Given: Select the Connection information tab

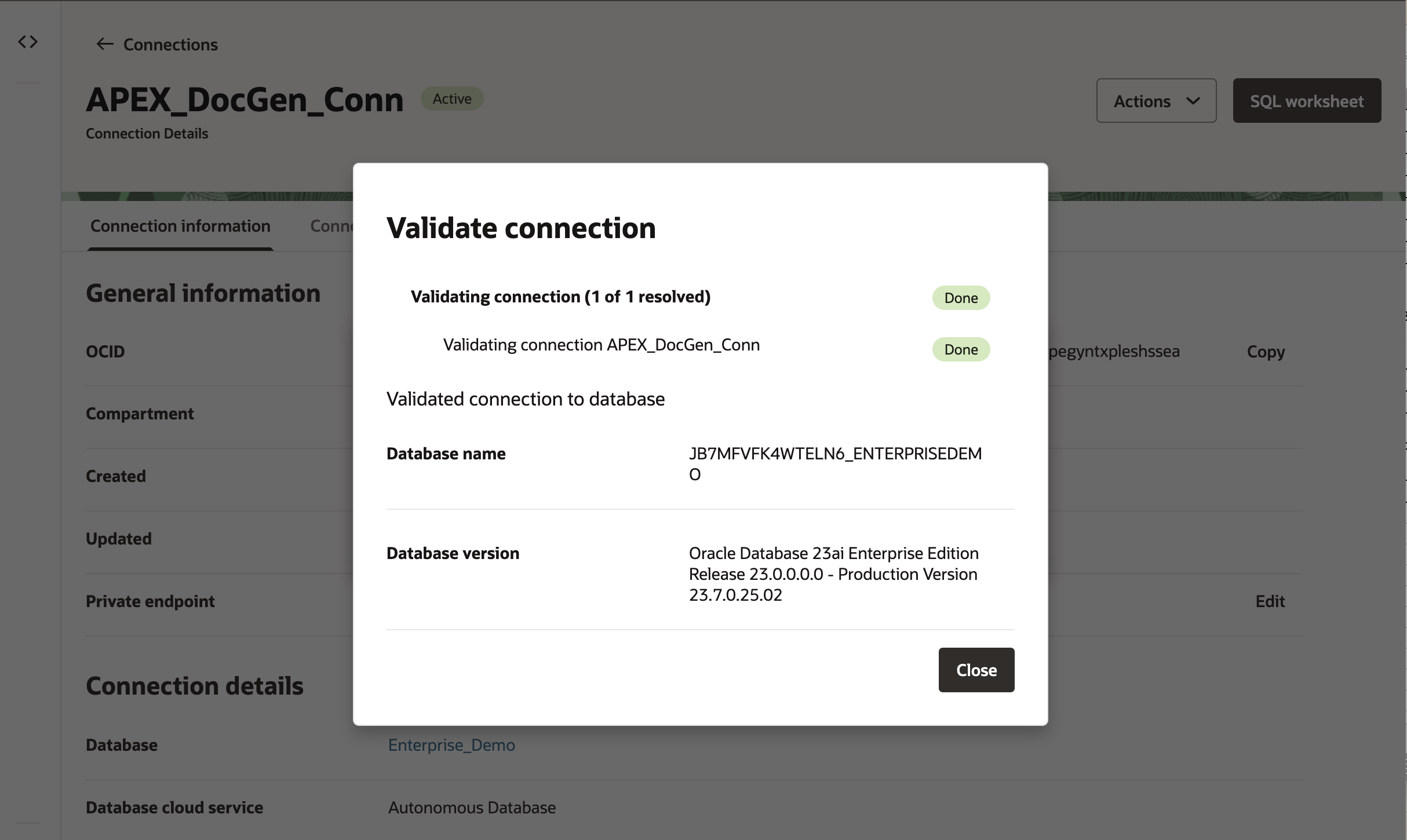Looking at the screenshot, I should (x=180, y=226).
